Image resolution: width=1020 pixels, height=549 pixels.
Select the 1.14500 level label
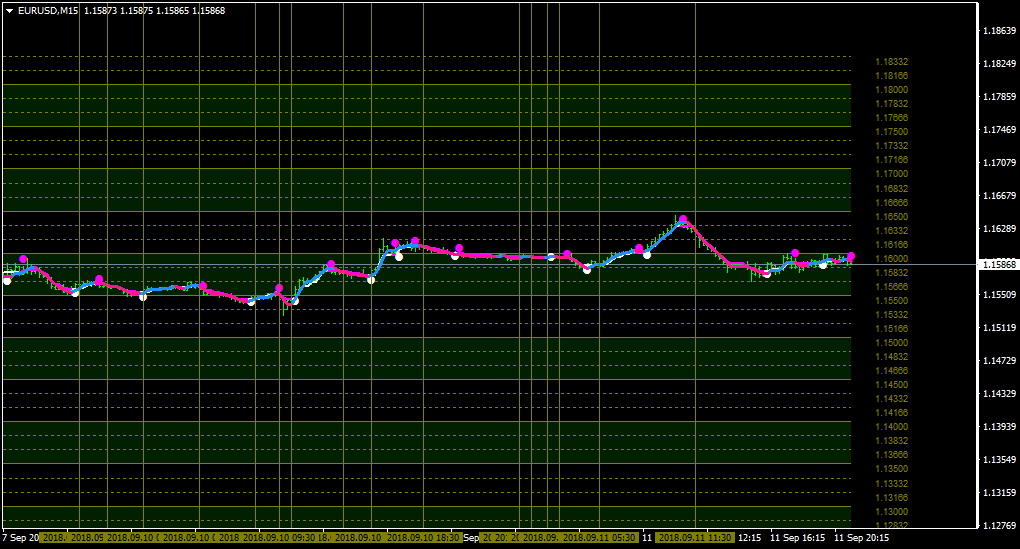pyautogui.click(x=892, y=385)
